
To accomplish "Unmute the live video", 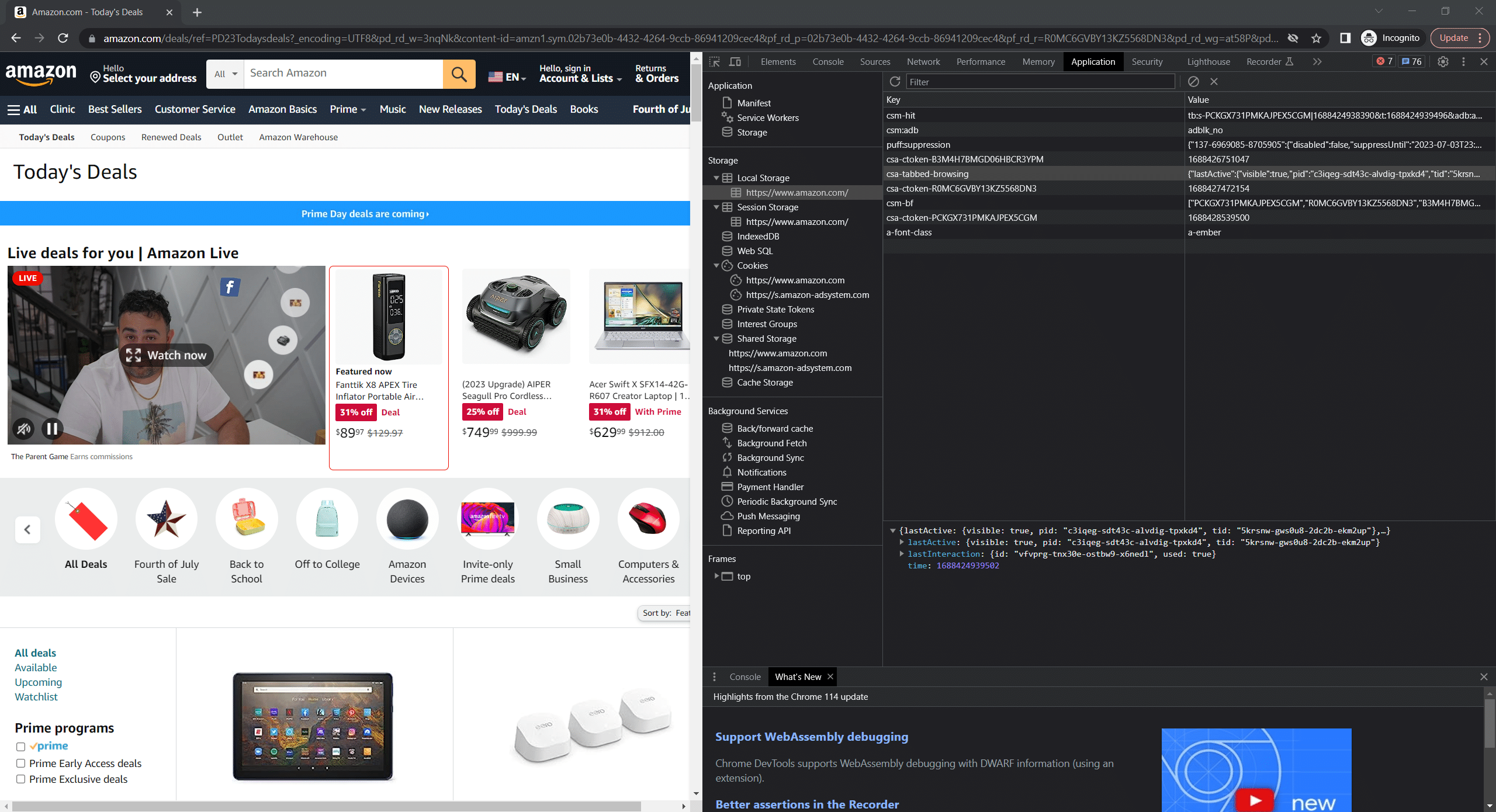I will coord(23,429).
